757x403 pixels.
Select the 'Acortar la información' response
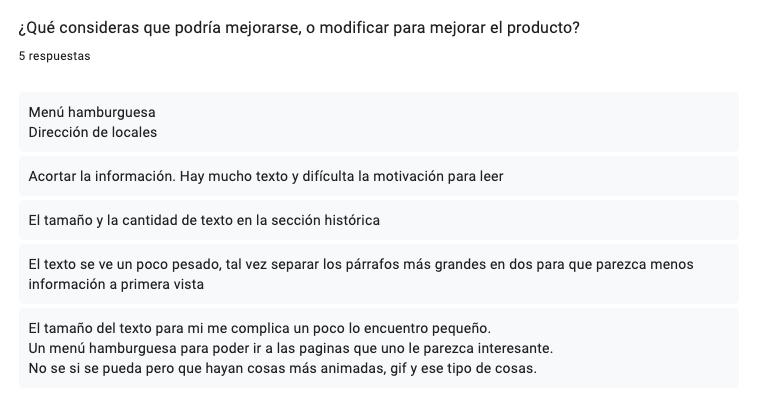(x=265, y=176)
